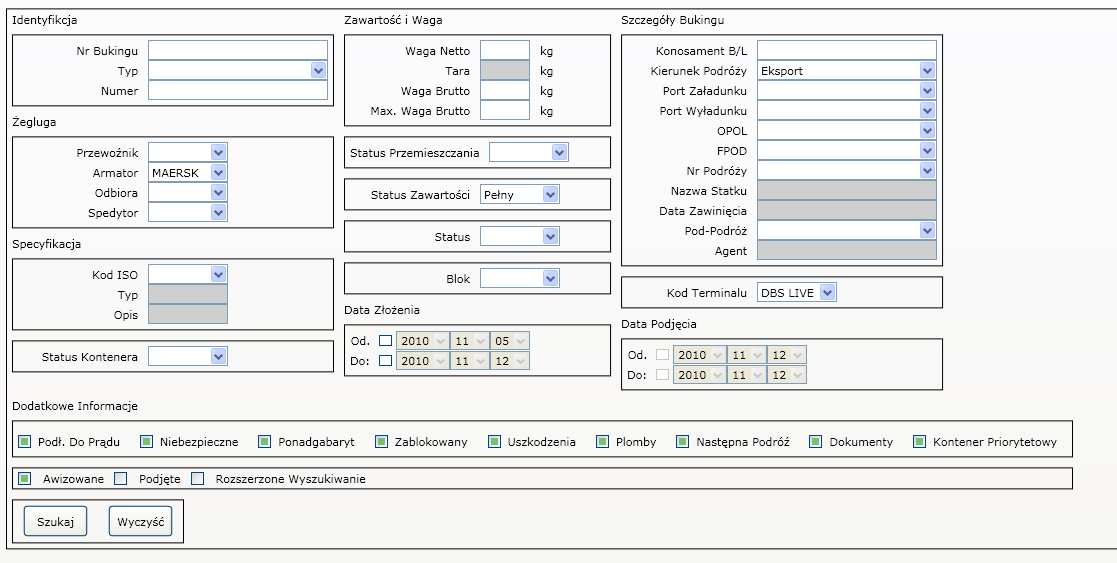The image size is (1117, 563).
Task: Toggle the Awizowane checkbox
Action: pos(25,479)
